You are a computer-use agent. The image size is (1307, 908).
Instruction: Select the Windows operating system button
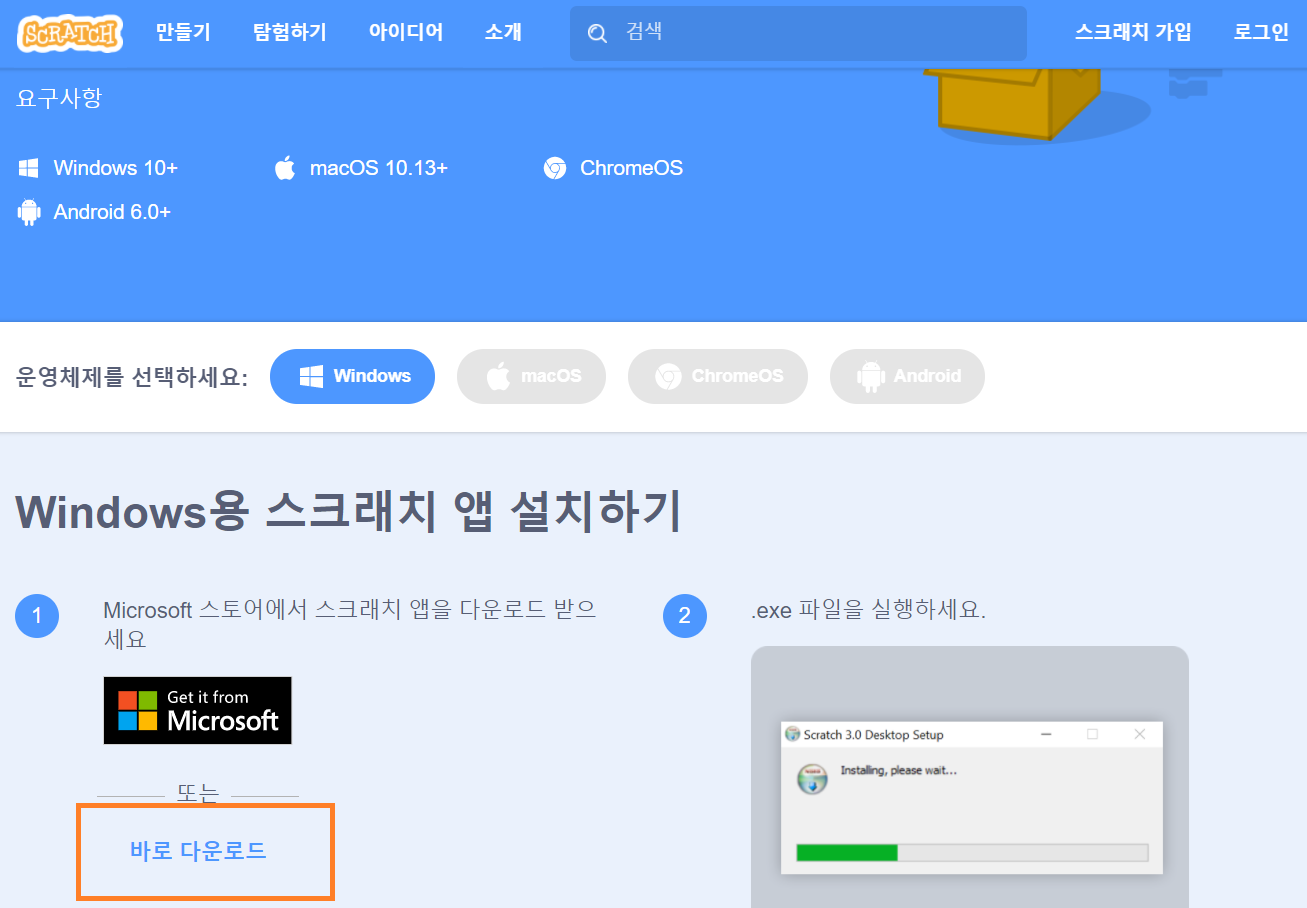(352, 376)
